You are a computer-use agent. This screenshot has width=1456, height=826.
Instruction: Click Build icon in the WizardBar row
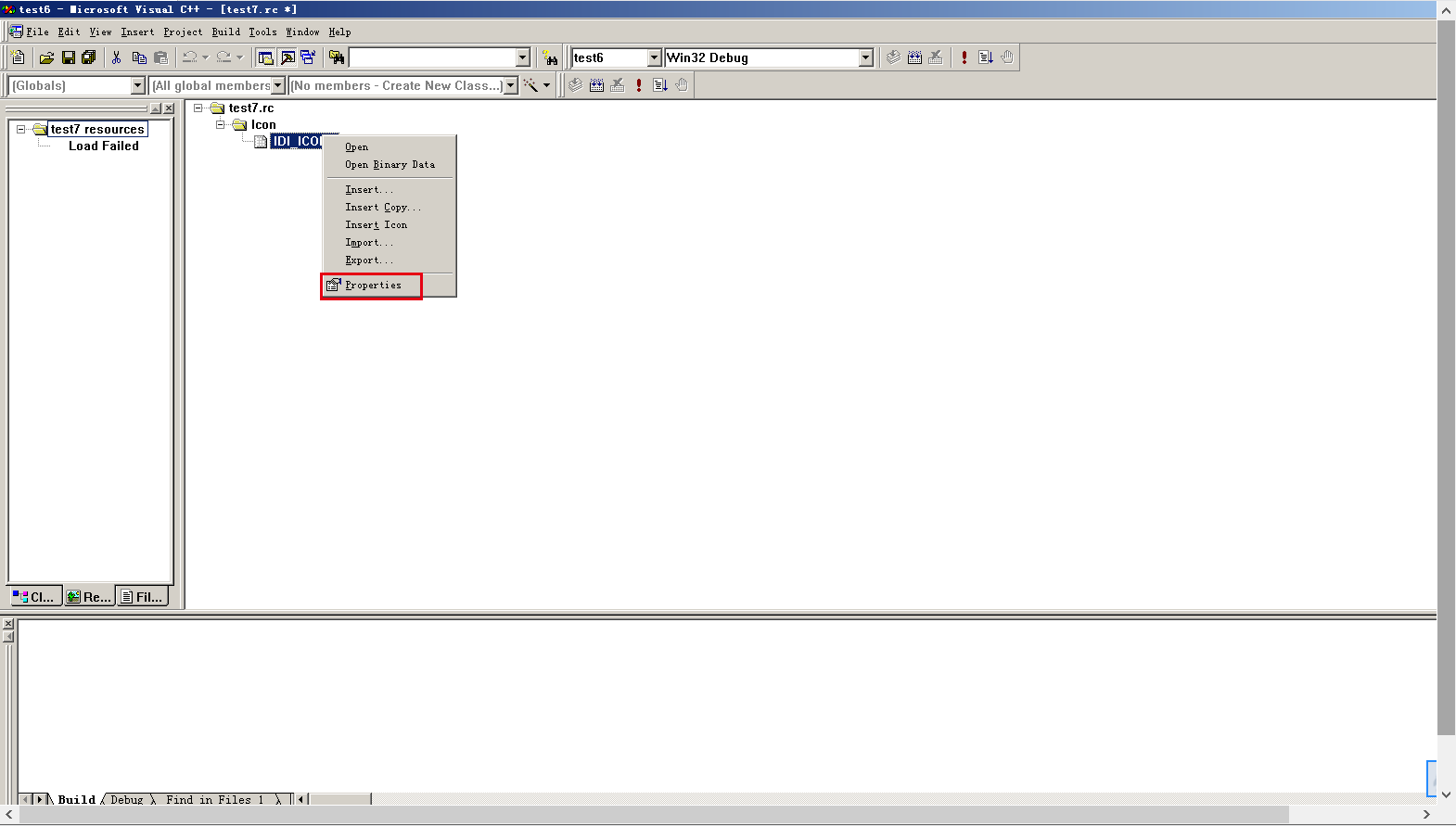point(596,85)
